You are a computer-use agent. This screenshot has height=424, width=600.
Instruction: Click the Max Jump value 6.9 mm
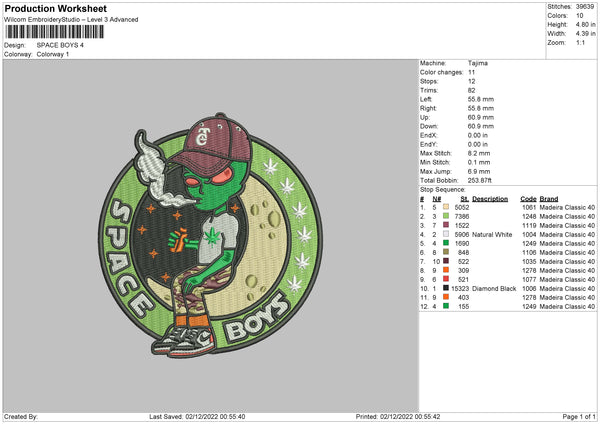tap(479, 171)
